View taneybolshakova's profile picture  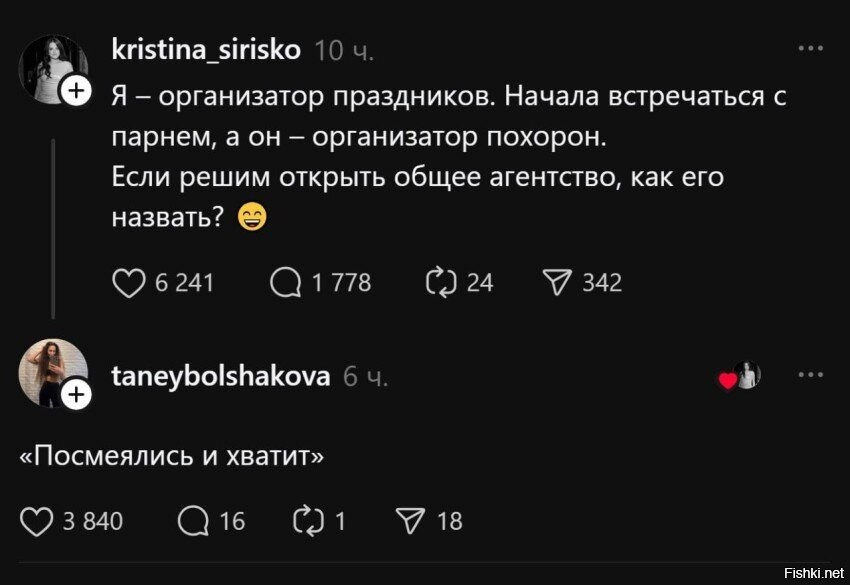click(x=52, y=372)
